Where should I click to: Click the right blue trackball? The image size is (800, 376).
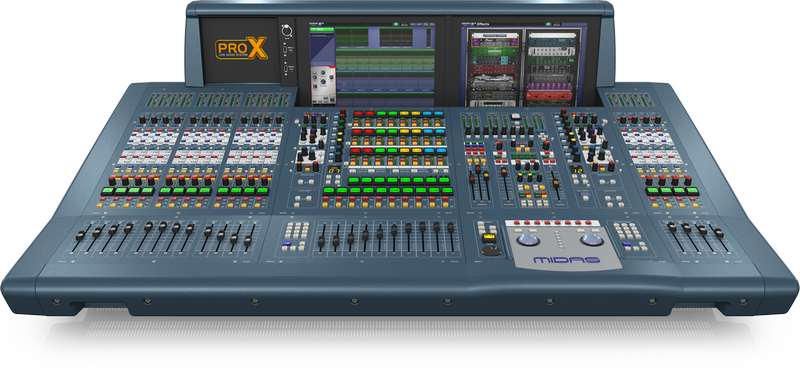pyautogui.click(x=591, y=239)
